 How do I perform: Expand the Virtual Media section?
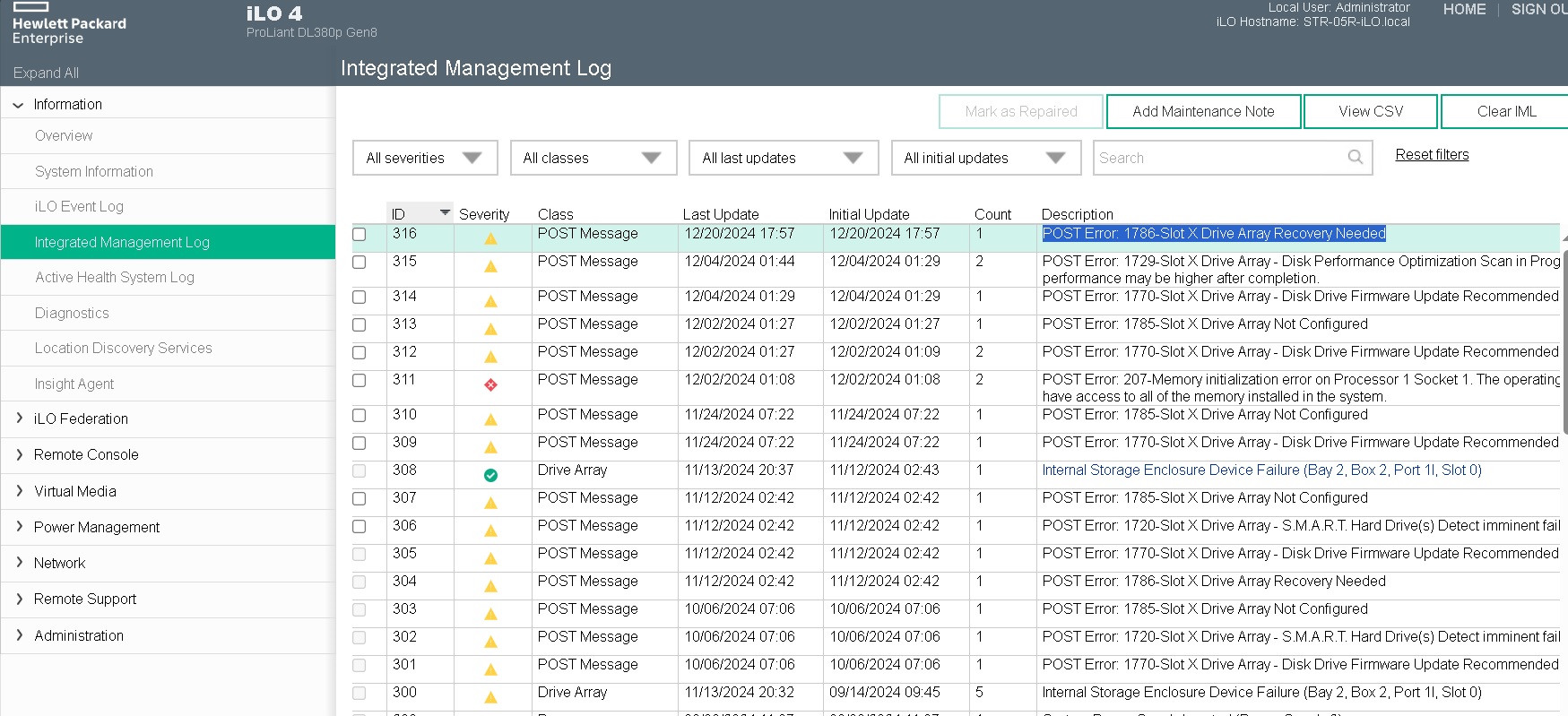(19, 491)
